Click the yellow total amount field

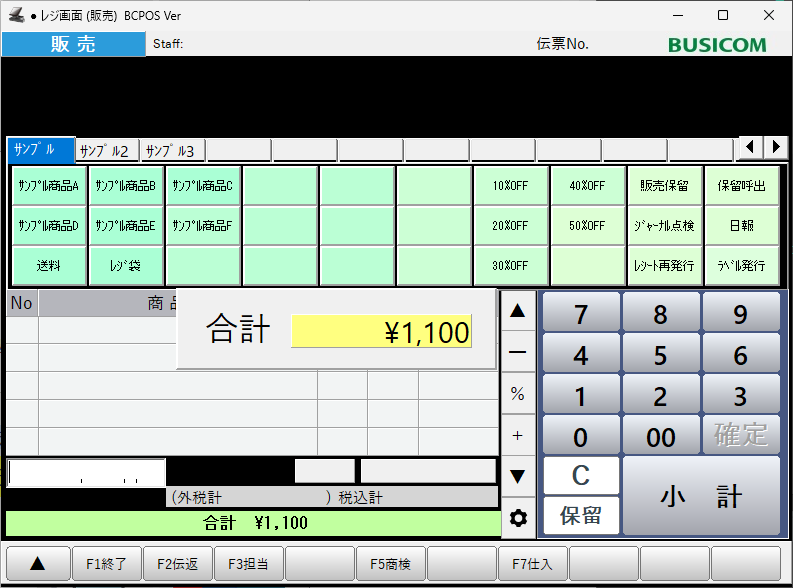pos(381,332)
